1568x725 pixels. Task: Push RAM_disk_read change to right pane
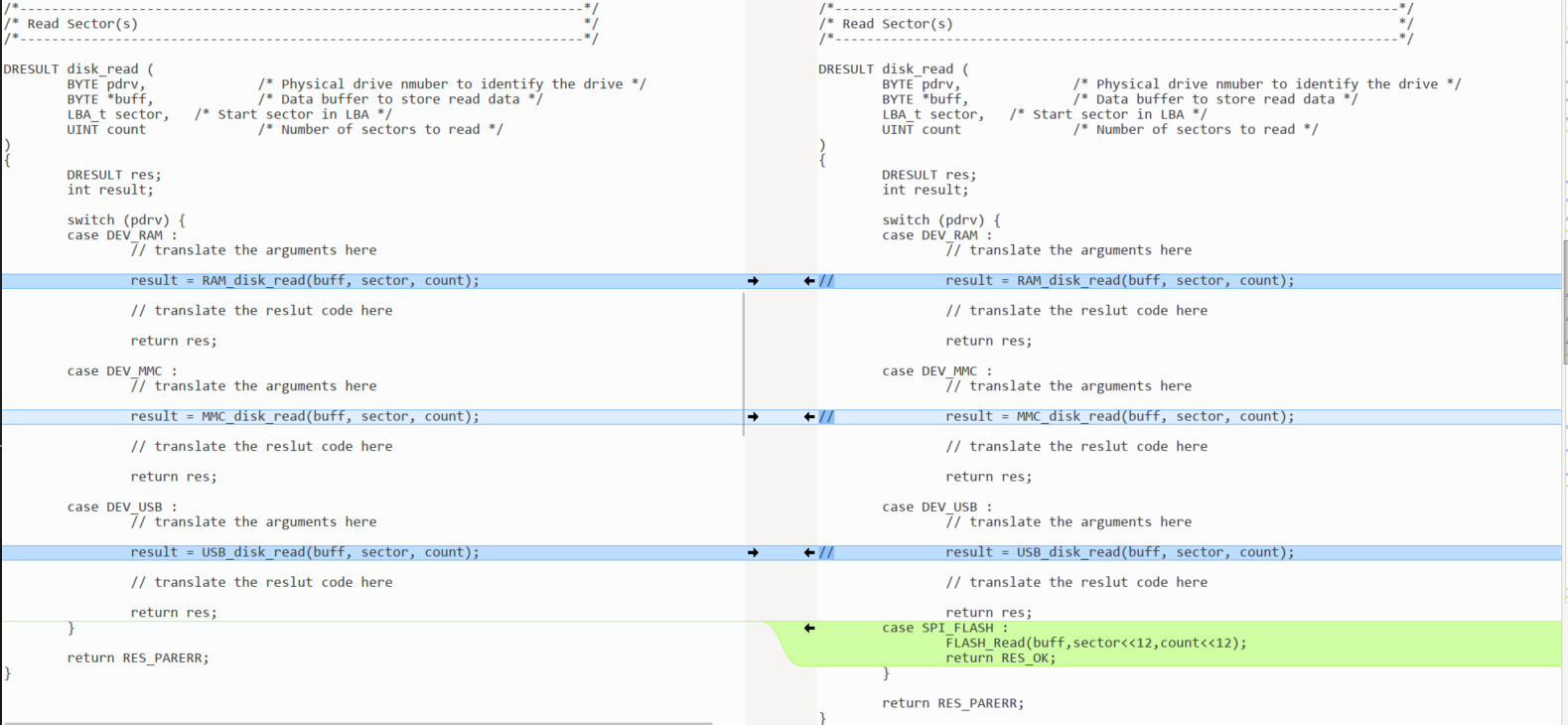753,281
